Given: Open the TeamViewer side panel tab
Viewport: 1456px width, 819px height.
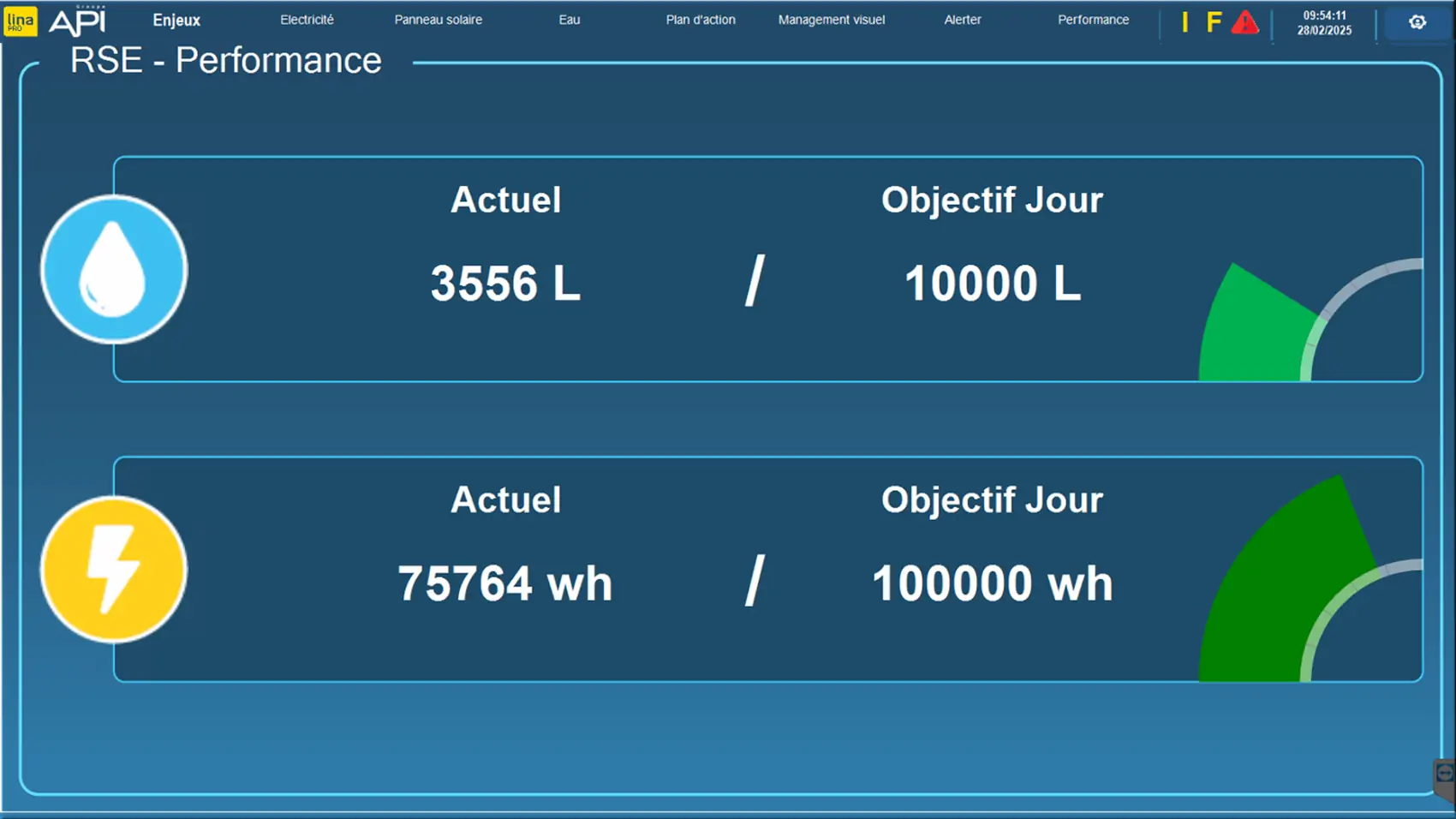Looking at the screenshot, I should (1445, 775).
